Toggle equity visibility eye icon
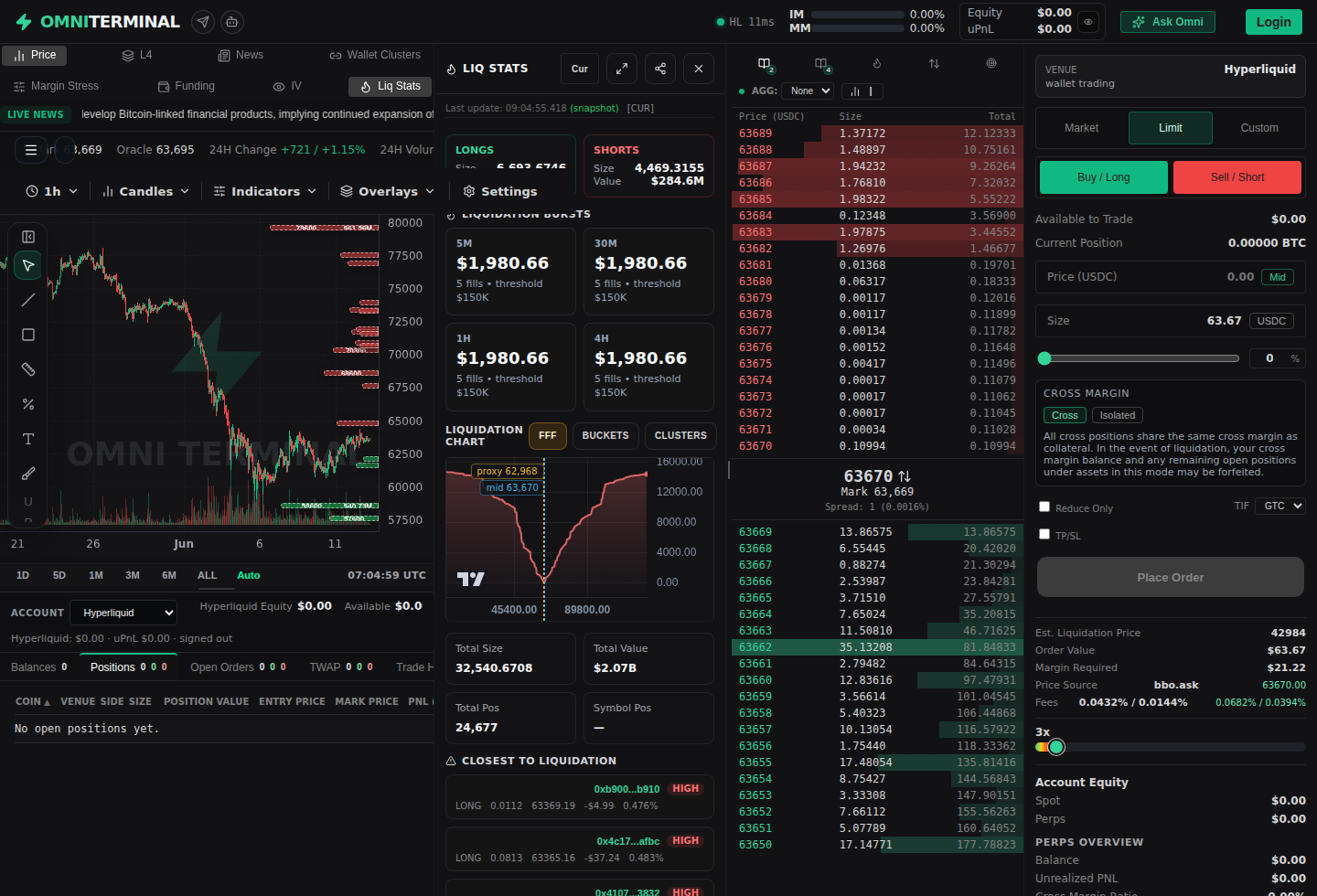The width and height of the screenshot is (1317, 896). click(1088, 21)
